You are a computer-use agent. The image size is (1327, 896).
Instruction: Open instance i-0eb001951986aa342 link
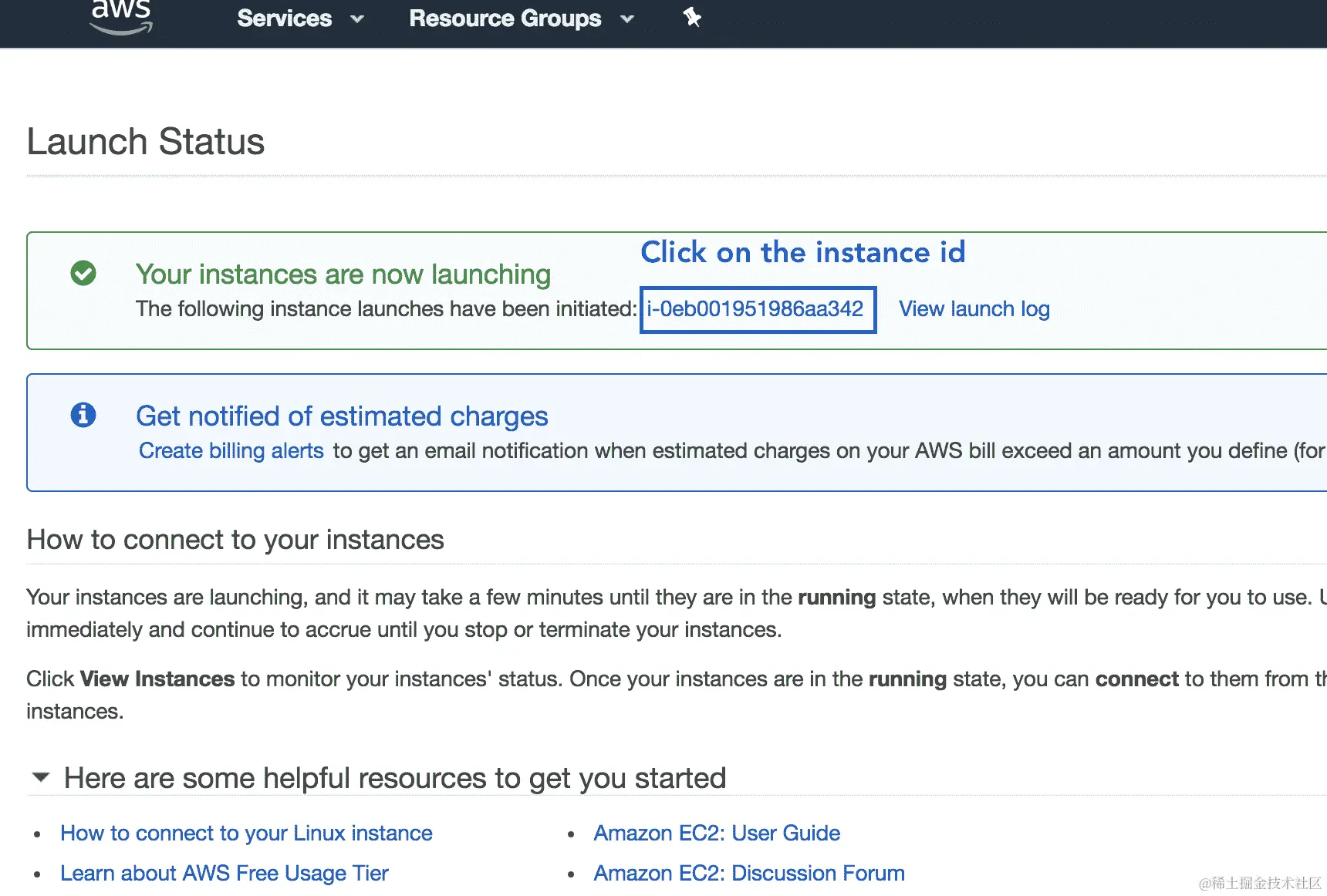(x=755, y=309)
